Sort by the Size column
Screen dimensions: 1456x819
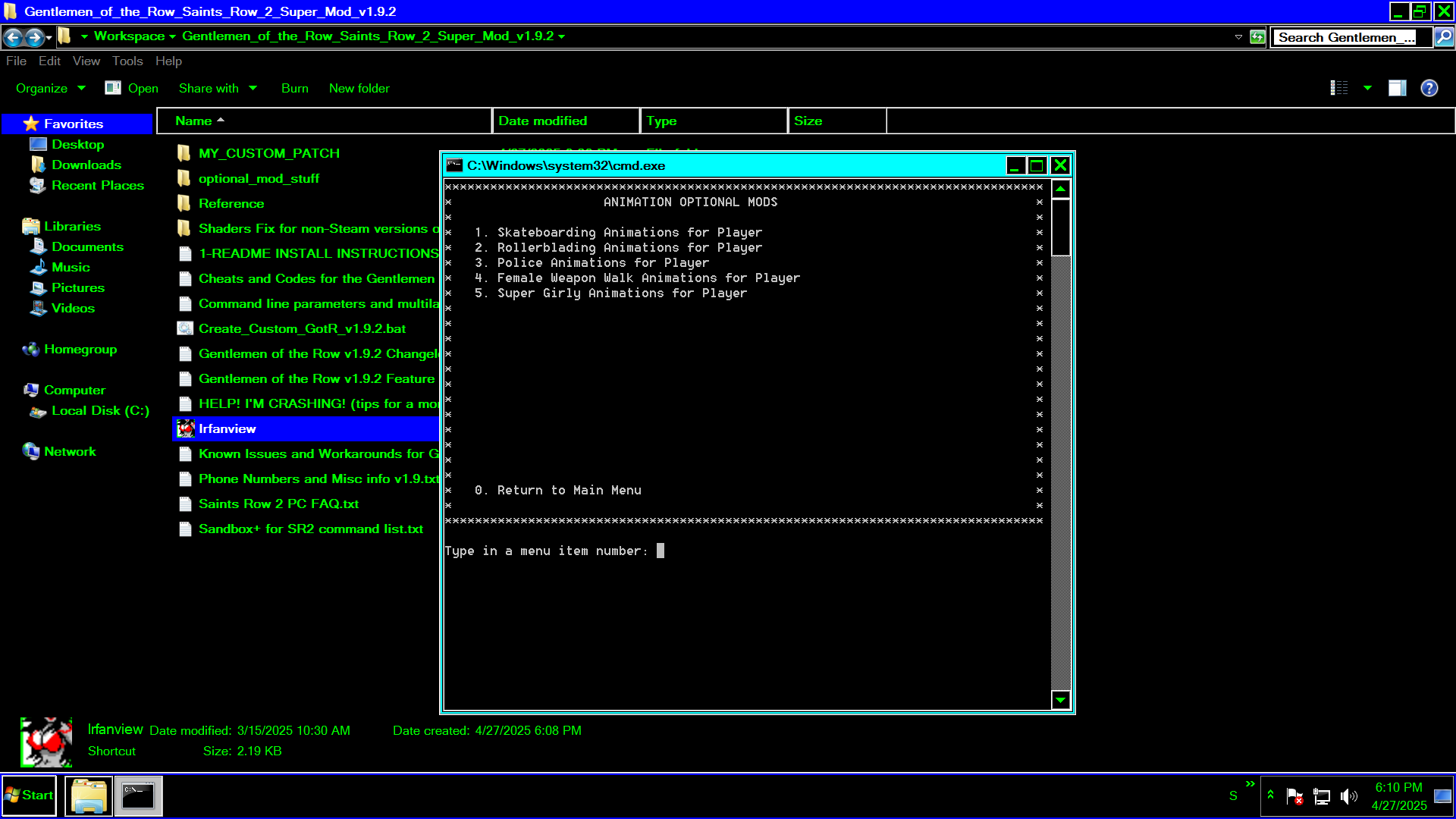(837, 121)
